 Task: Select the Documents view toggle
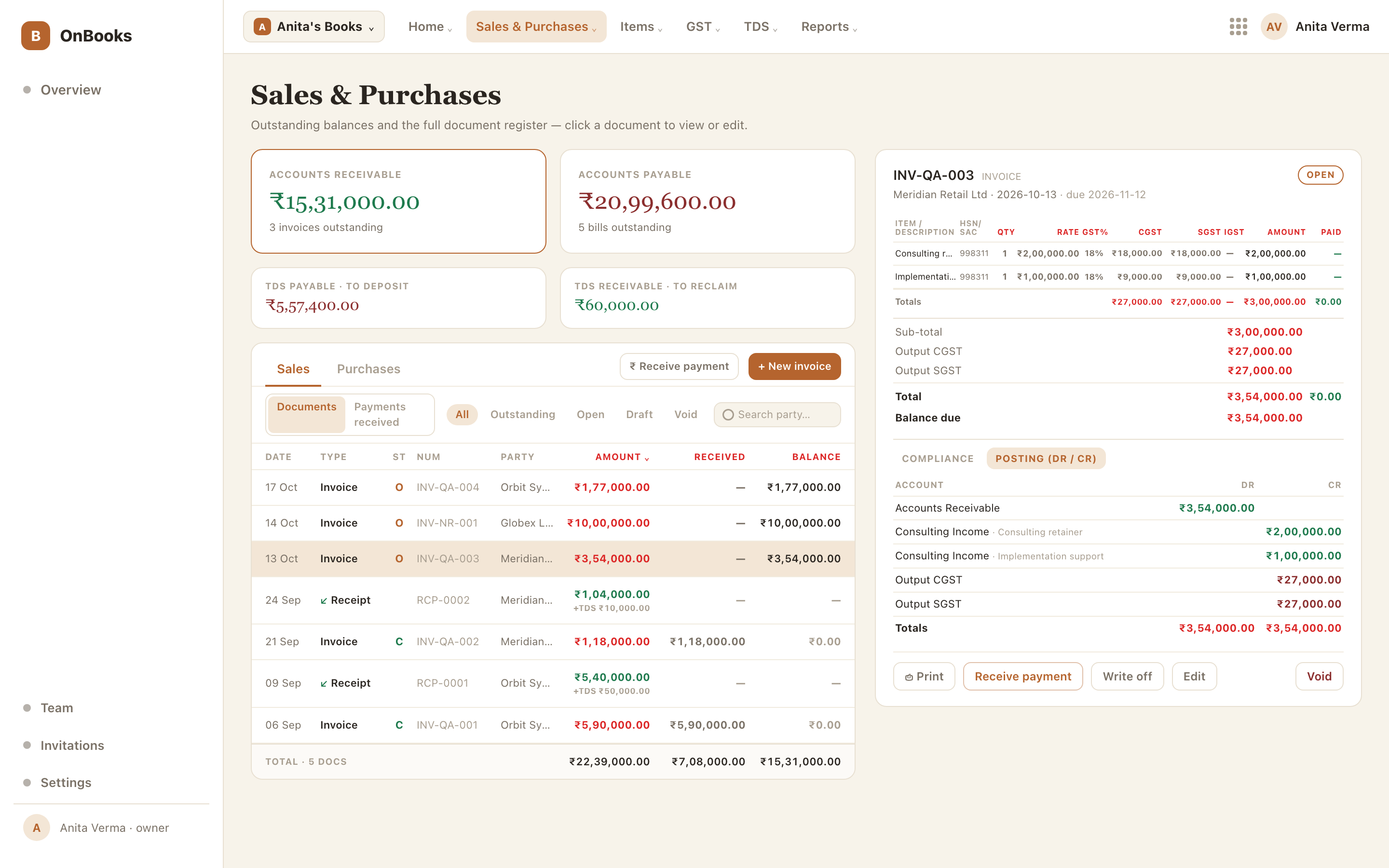307,414
